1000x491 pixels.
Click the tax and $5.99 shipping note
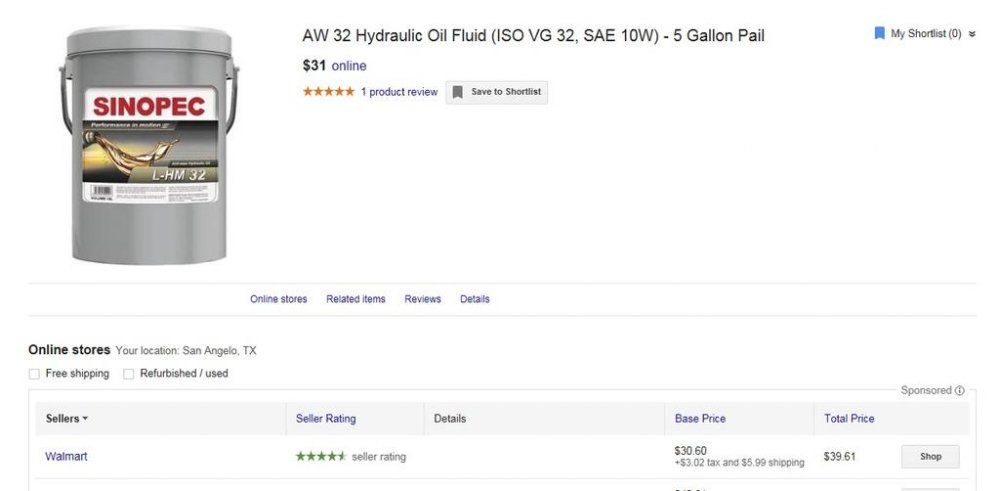739,463
